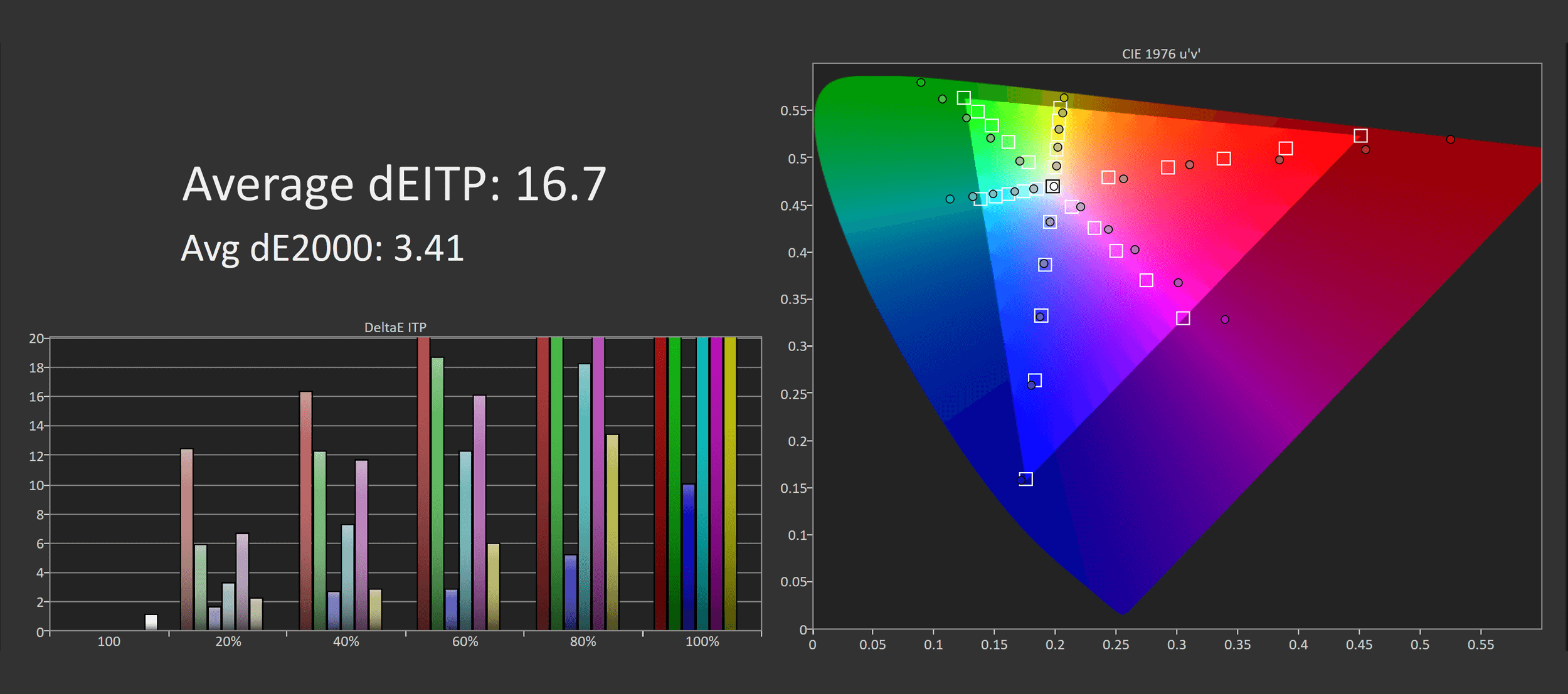Image resolution: width=1568 pixels, height=694 pixels.
Task: Click the blue primary target square at gamut bottom
Action: pyautogui.click(x=1025, y=479)
